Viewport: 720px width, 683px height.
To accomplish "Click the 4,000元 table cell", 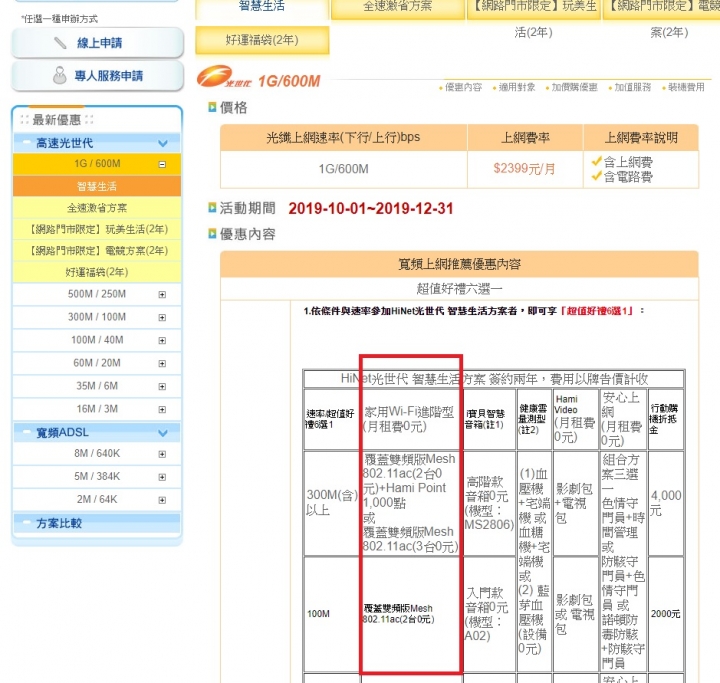I will coord(665,503).
